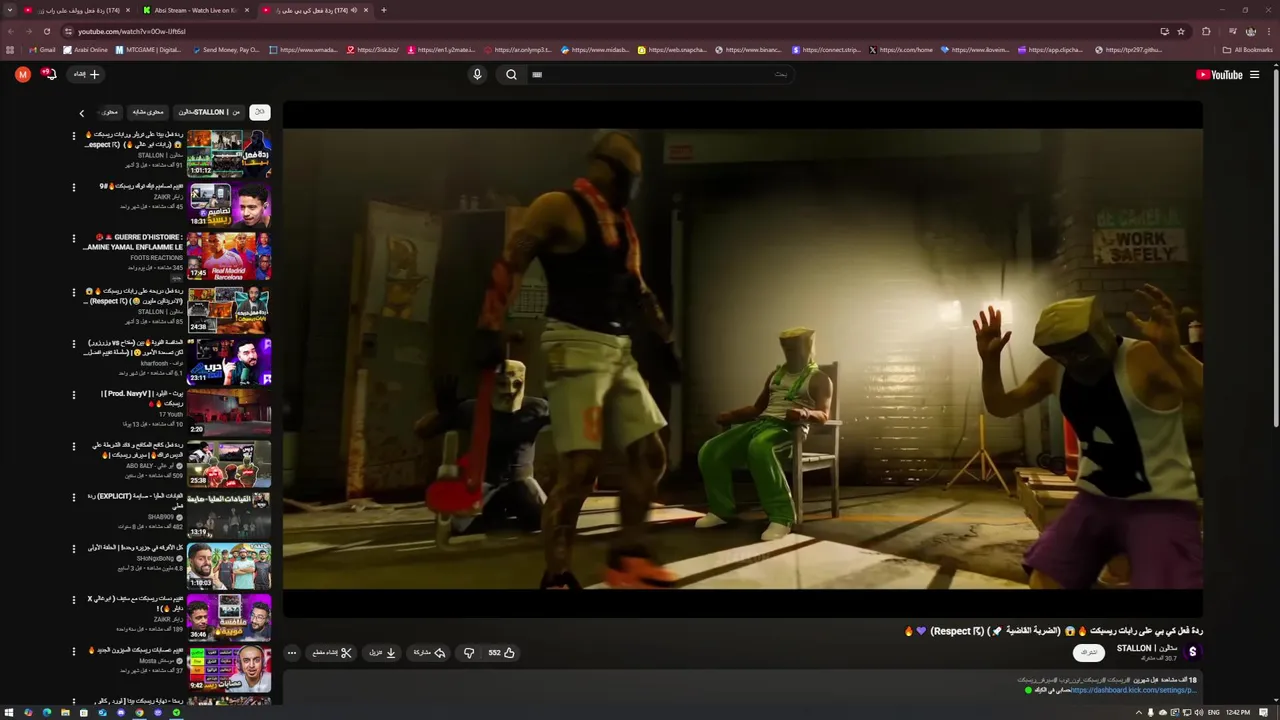Like the video with 552 likes
This screenshot has width=1280, height=720.
tap(502, 653)
